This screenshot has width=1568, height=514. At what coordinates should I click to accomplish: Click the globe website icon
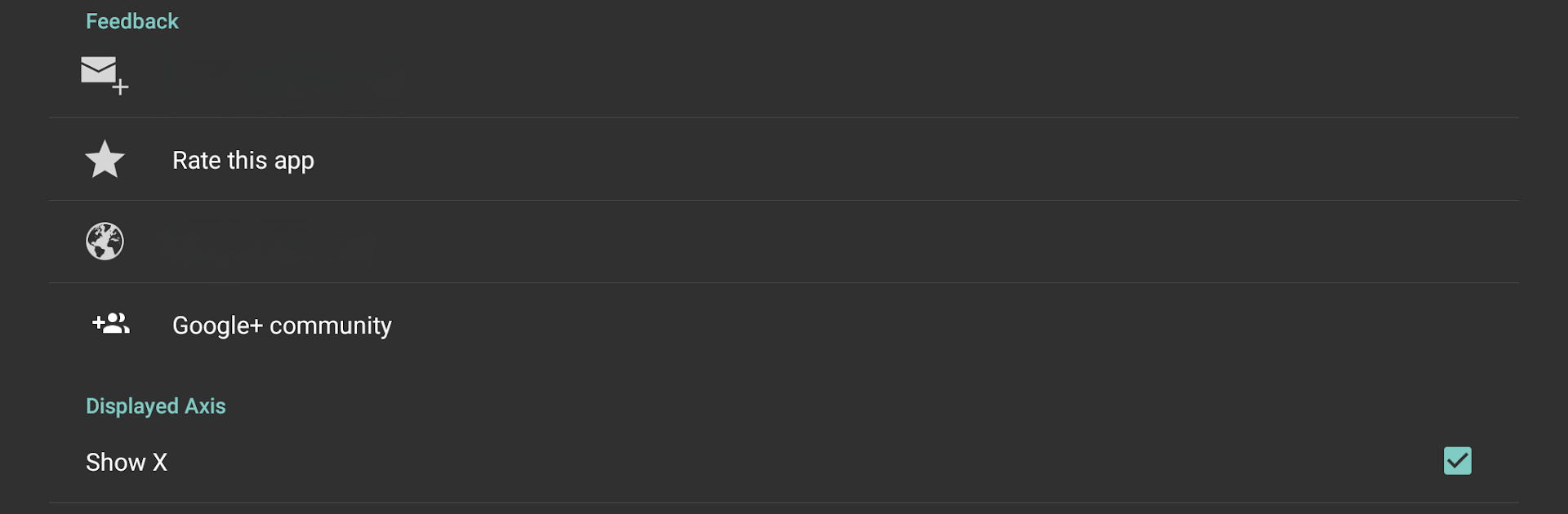(x=105, y=241)
